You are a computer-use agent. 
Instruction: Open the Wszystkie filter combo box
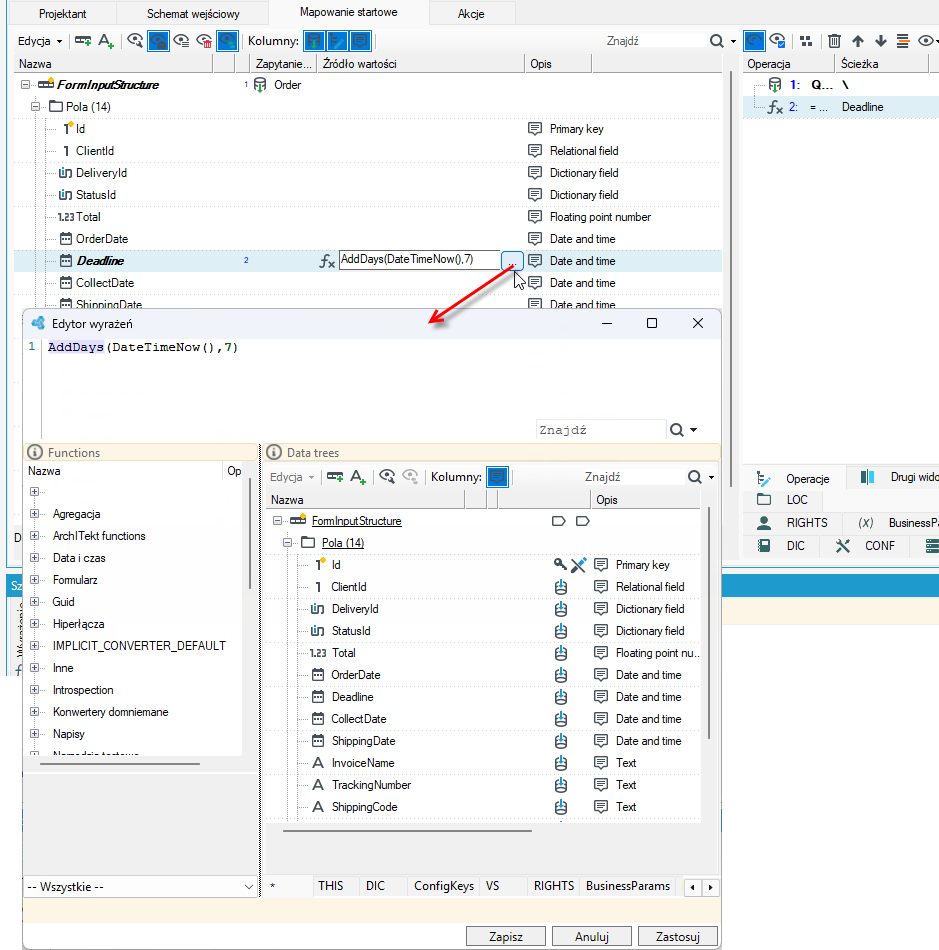[141, 887]
